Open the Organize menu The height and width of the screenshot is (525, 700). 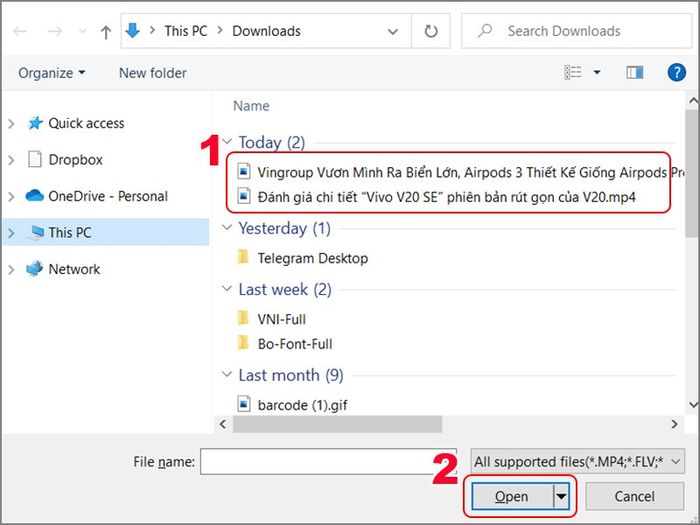51,73
